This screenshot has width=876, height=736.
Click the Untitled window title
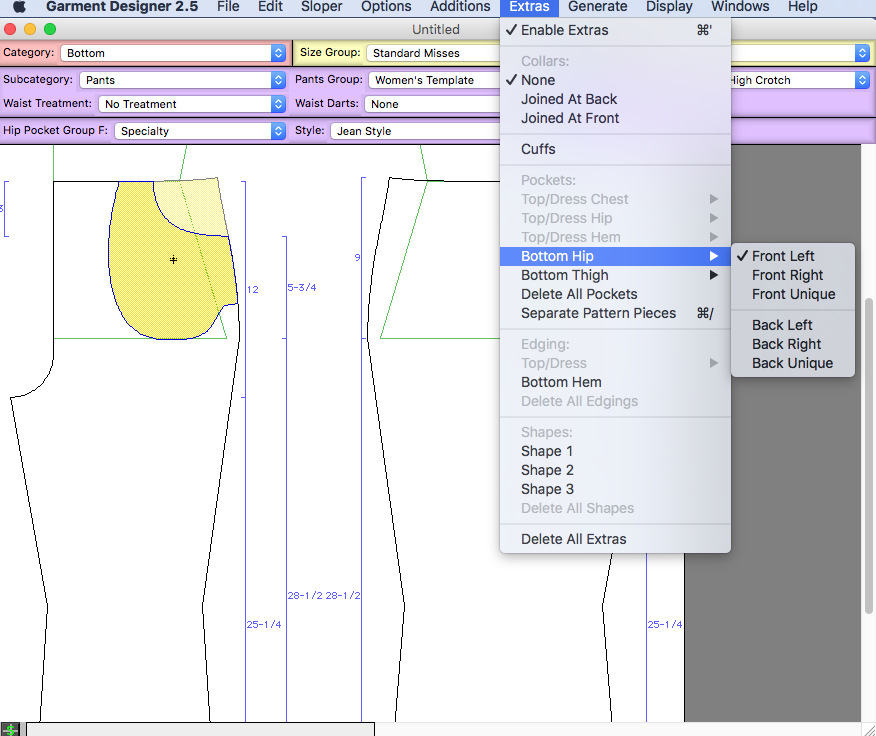pos(436,30)
